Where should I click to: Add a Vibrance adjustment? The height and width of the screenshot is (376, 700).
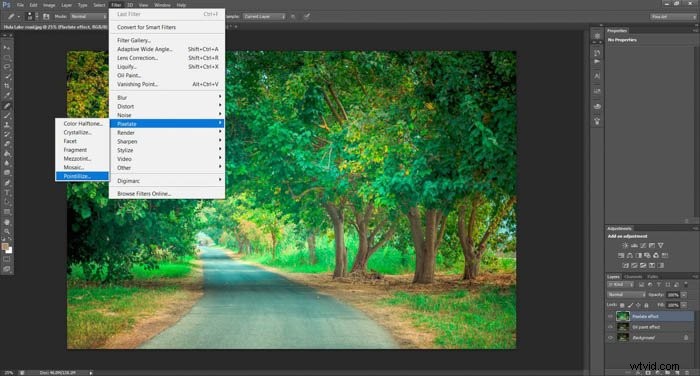(661, 245)
